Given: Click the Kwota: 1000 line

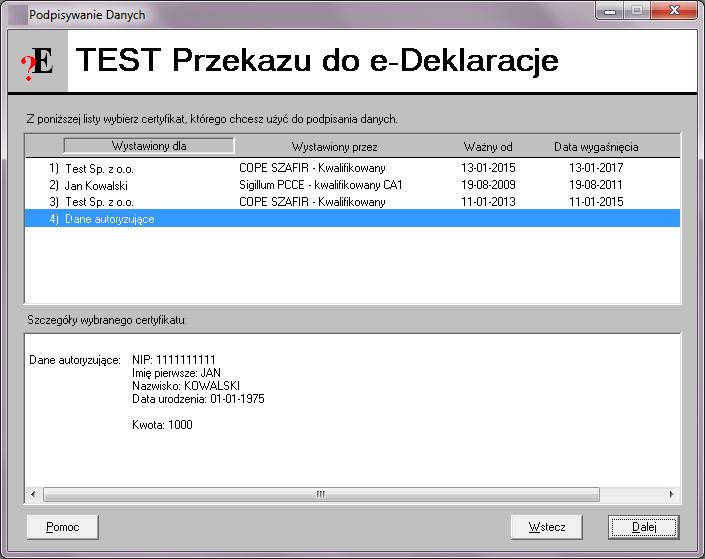Looking at the screenshot, I should coord(162,425).
